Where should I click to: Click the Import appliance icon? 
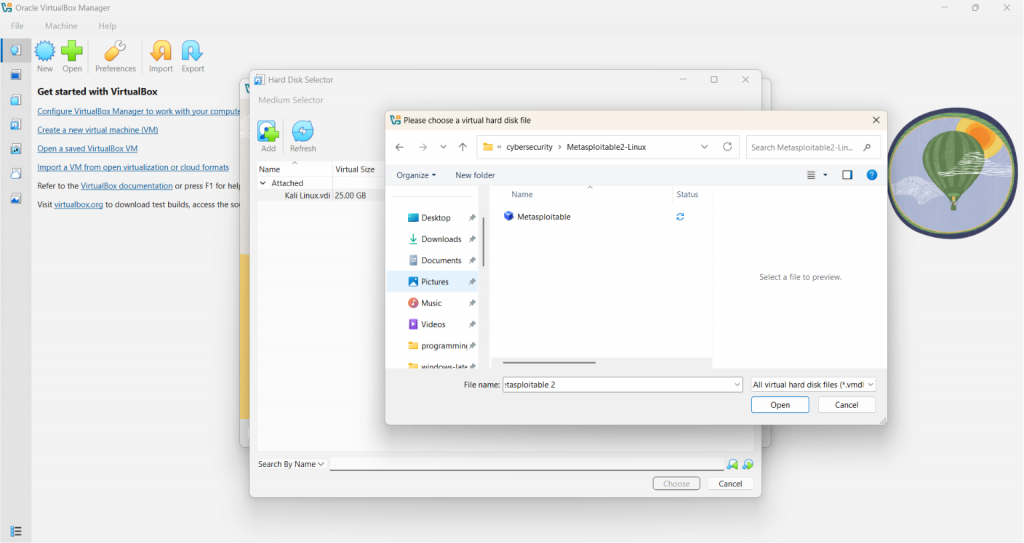161,51
